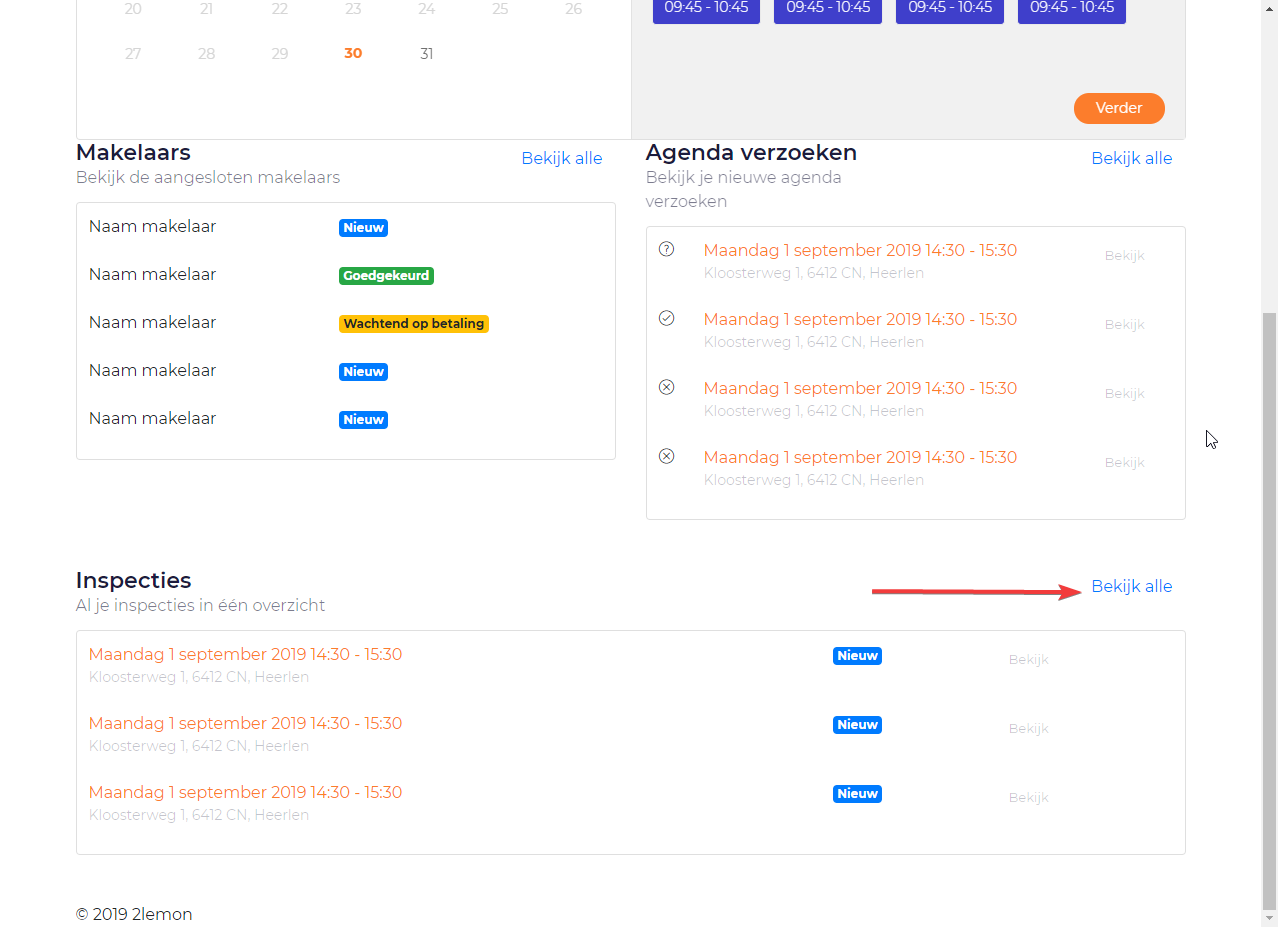Choose the first 09:45 - 10:45 time slot
Viewport: 1278px width, 927px height.
click(x=706, y=9)
